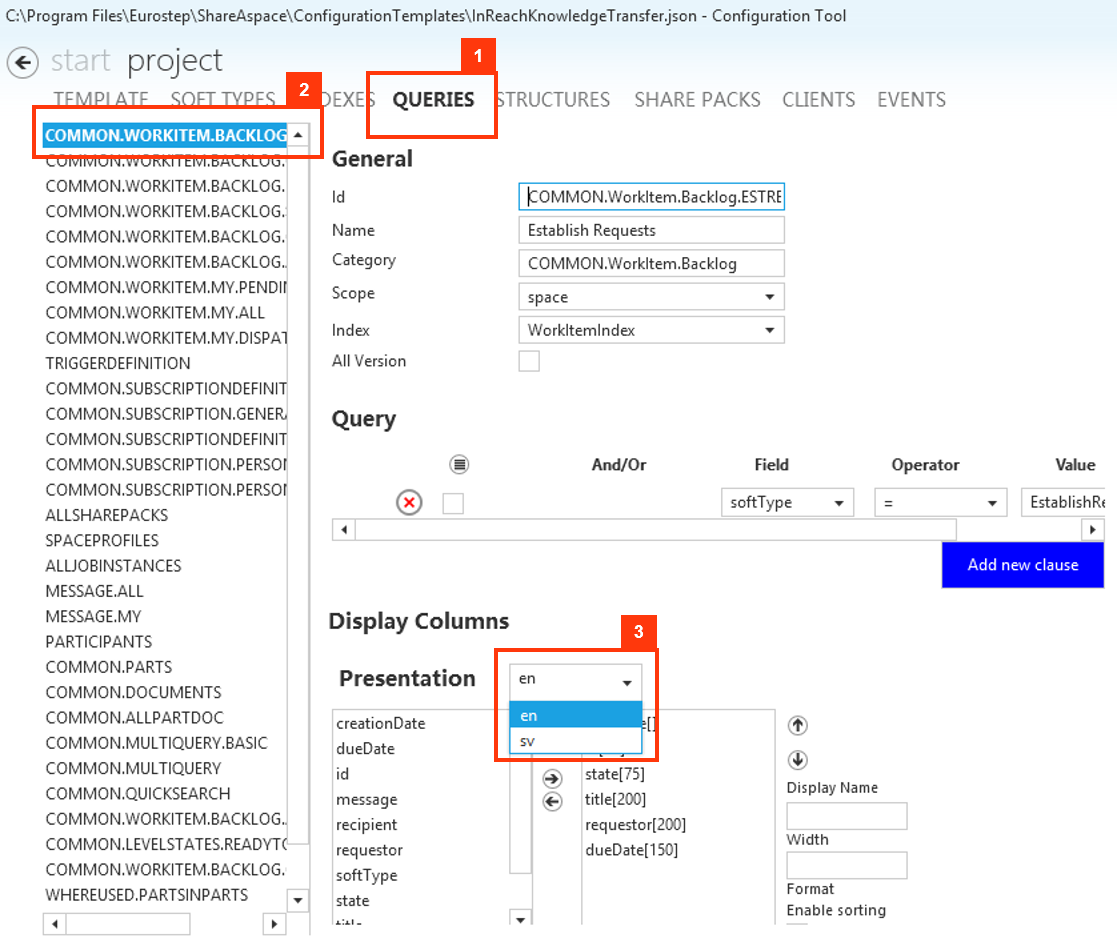
Task: Open the SHARE PACKS tab
Action: click(x=697, y=99)
